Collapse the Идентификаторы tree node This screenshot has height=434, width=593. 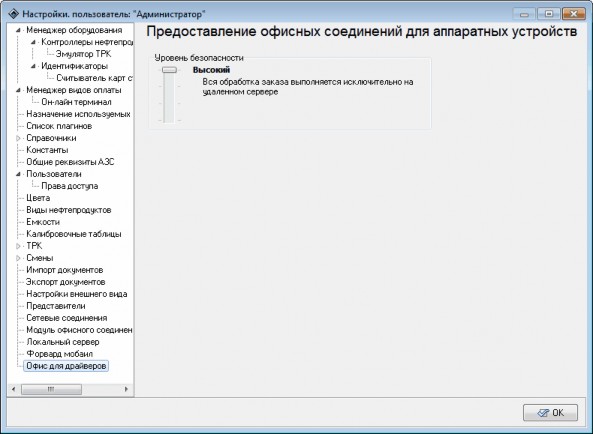point(33,66)
